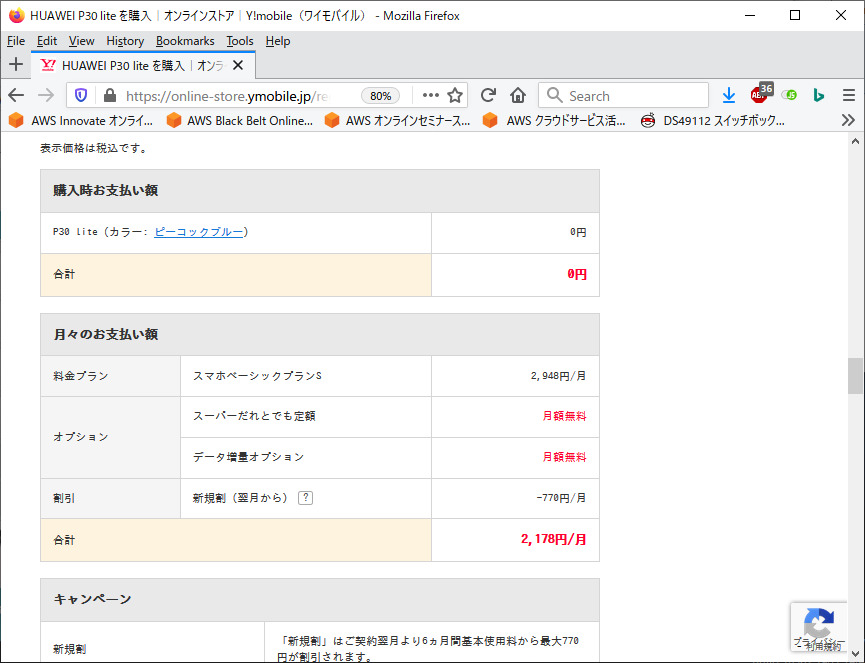Open the Adblock Plus extension icon
865x663 pixels.
[761, 94]
